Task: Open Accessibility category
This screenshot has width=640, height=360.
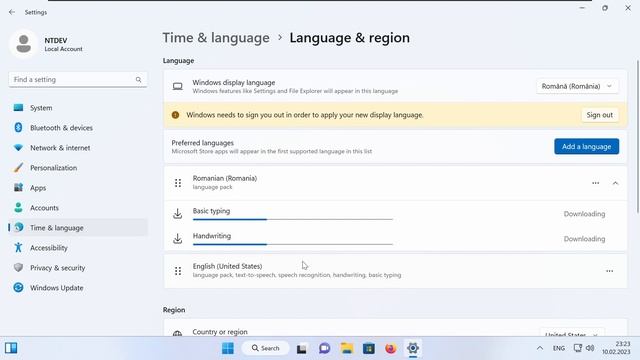Action: (78, 248)
